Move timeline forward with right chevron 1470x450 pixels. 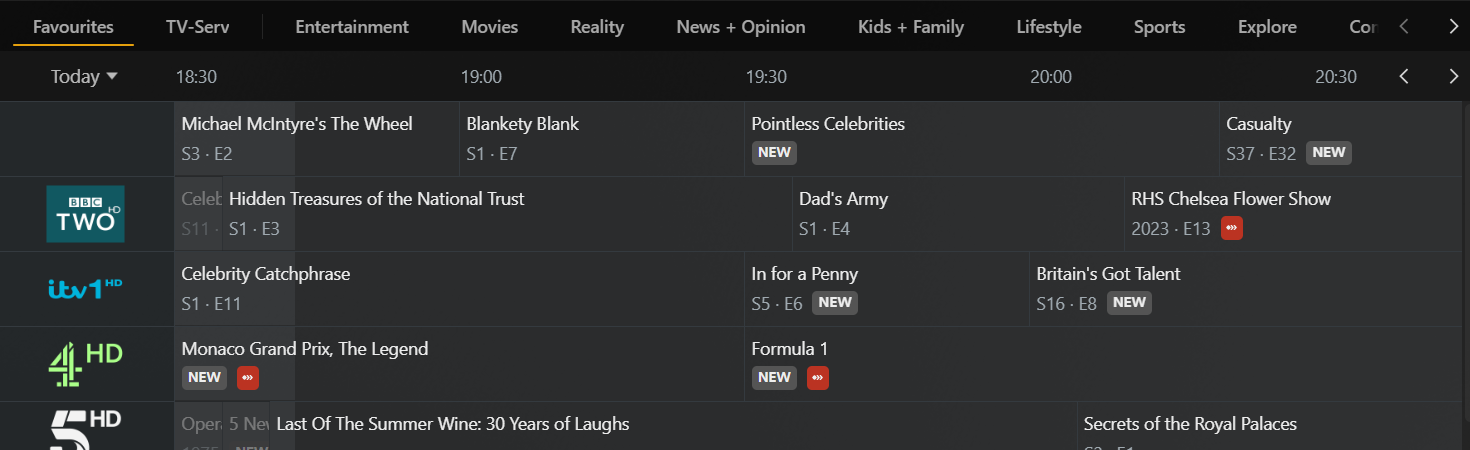point(1453,77)
